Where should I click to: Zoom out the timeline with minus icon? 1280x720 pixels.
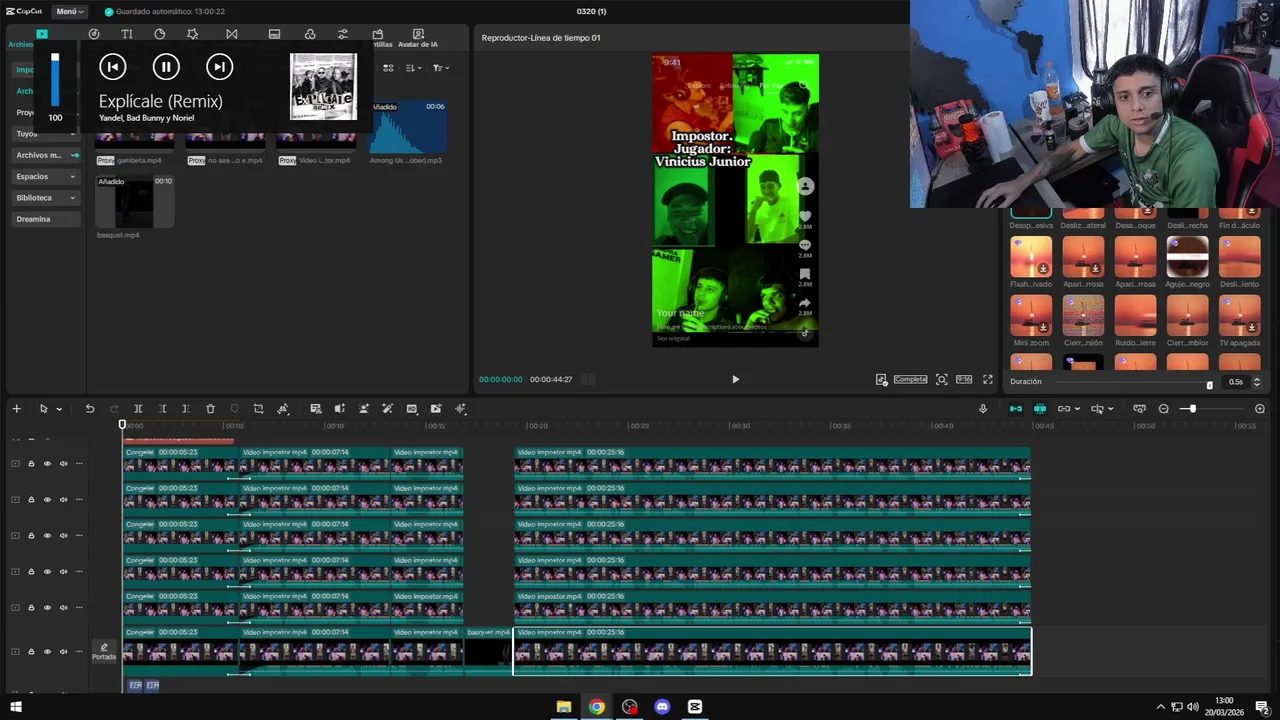[x=1164, y=409]
